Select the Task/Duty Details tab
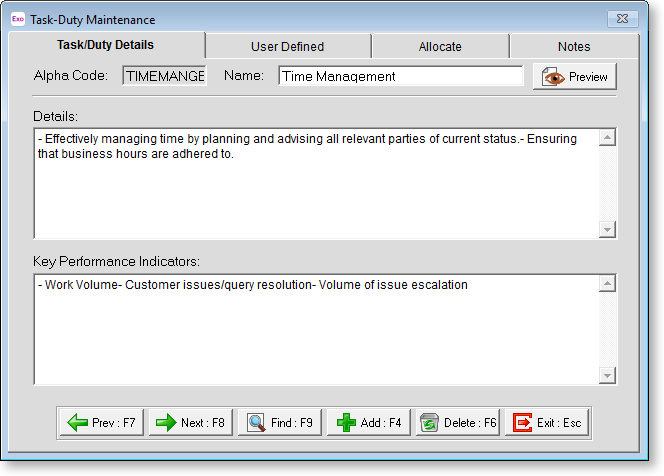 pos(106,45)
